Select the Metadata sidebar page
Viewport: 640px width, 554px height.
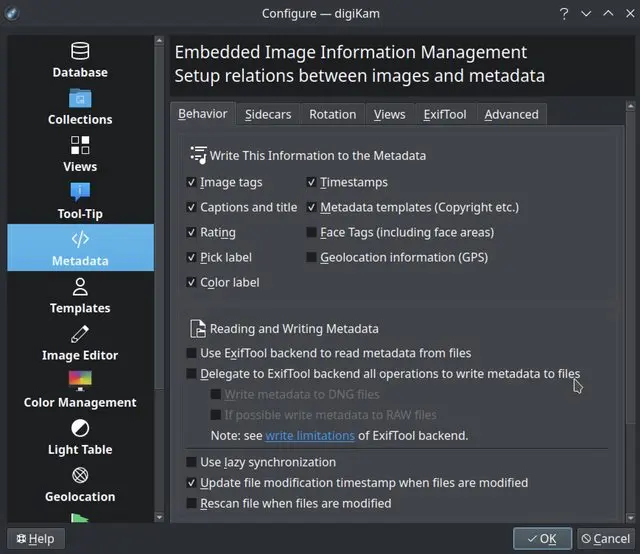(80, 247)
